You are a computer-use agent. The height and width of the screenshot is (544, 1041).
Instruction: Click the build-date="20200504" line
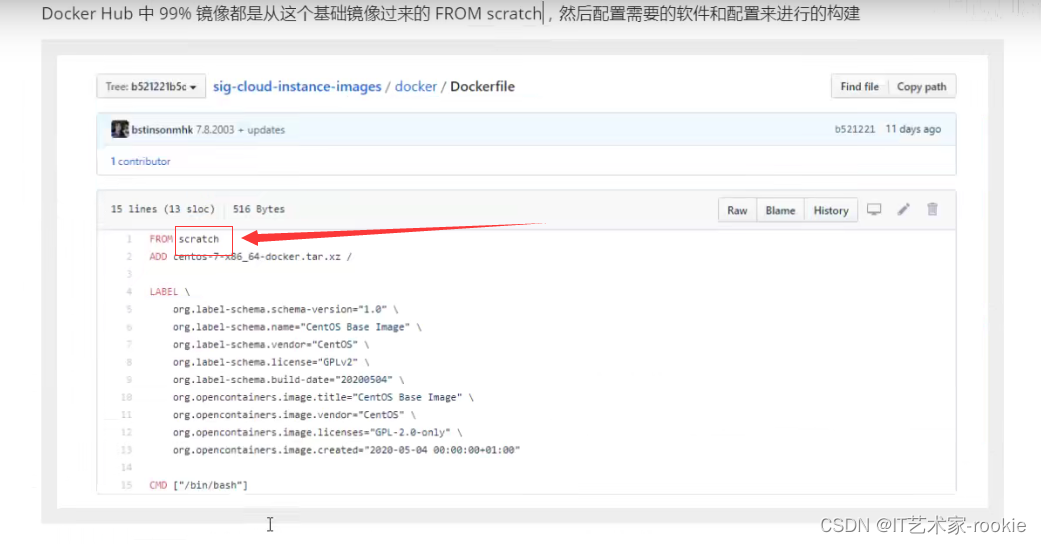[x=288, y=379]
